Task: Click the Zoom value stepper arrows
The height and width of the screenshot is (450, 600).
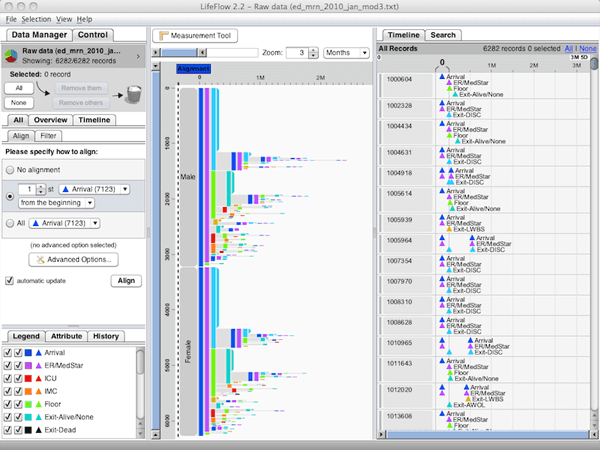Action: [313, 53]
